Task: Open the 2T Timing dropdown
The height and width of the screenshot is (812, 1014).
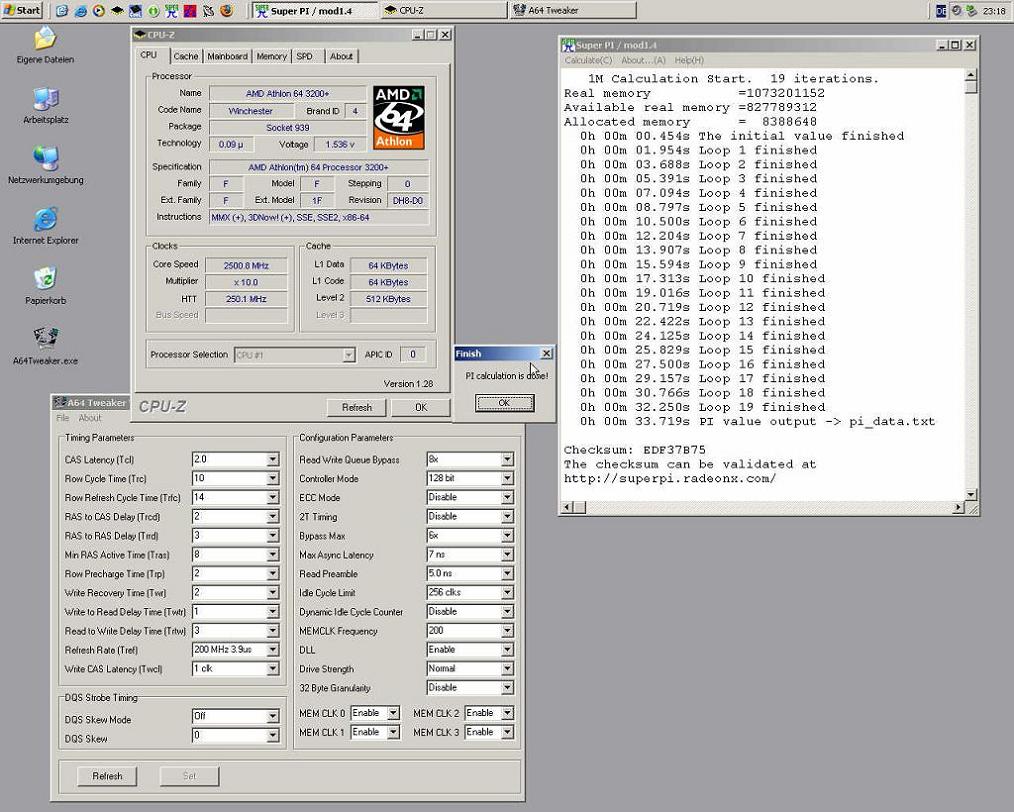Action: pyautogui.click(x=508, y=517)
